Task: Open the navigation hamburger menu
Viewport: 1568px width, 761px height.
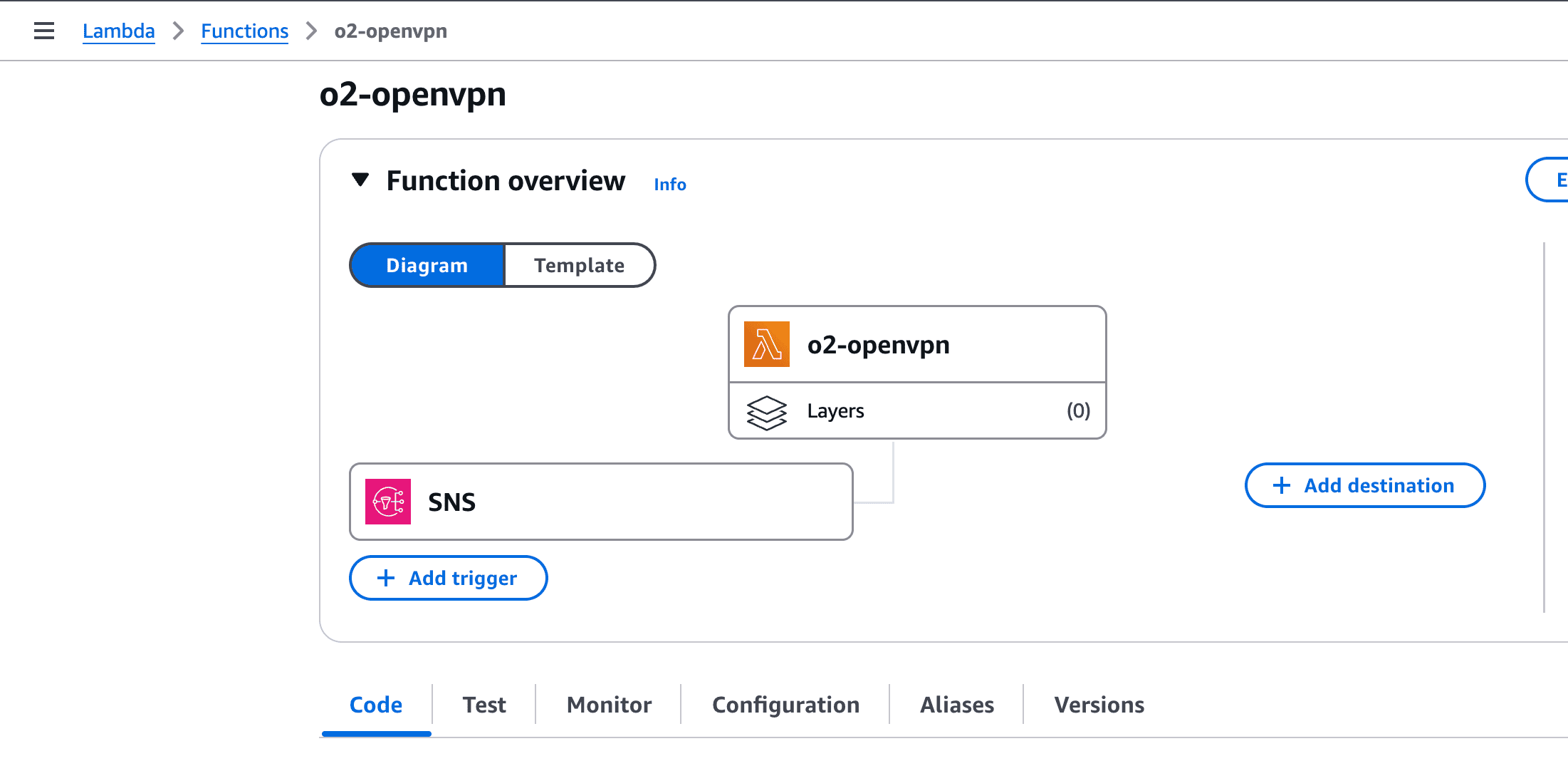Action: (x=44, y=31)
